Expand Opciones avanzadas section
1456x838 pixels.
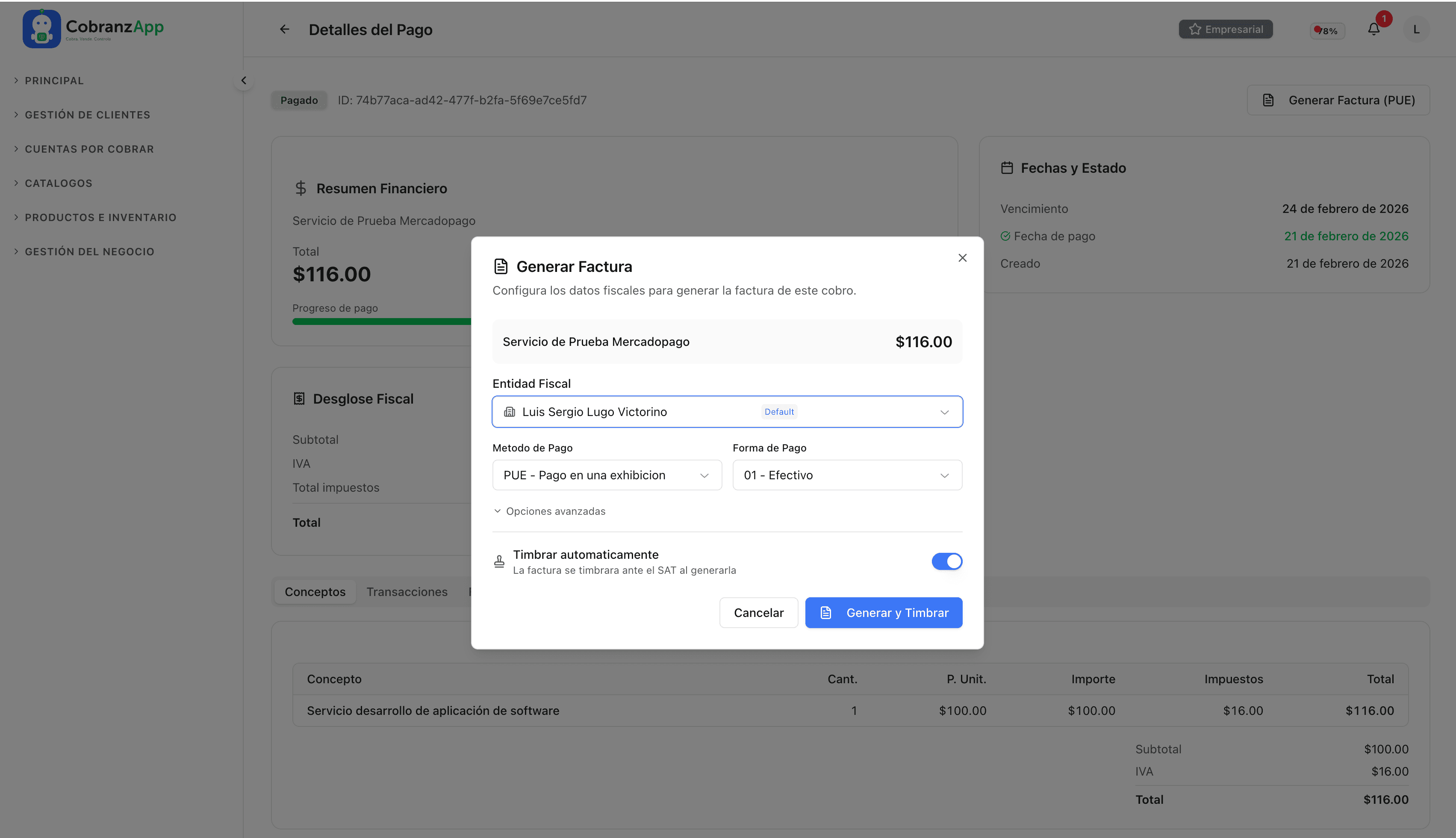[x=549, y=511]
